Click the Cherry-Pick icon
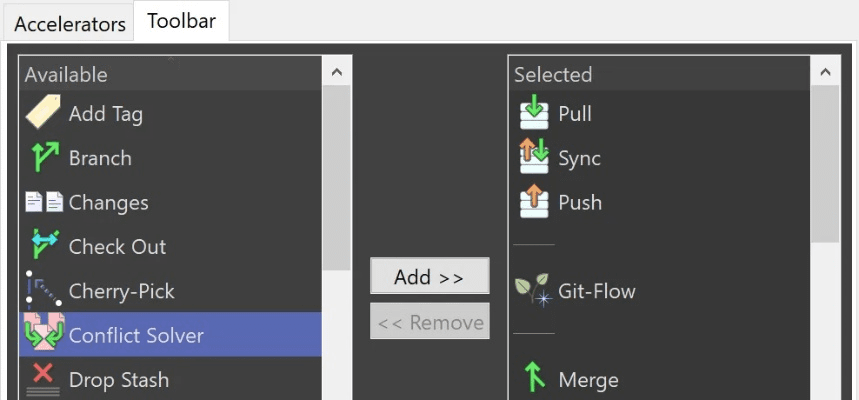The width and height of the screenshot is (859, 400). 44,290
